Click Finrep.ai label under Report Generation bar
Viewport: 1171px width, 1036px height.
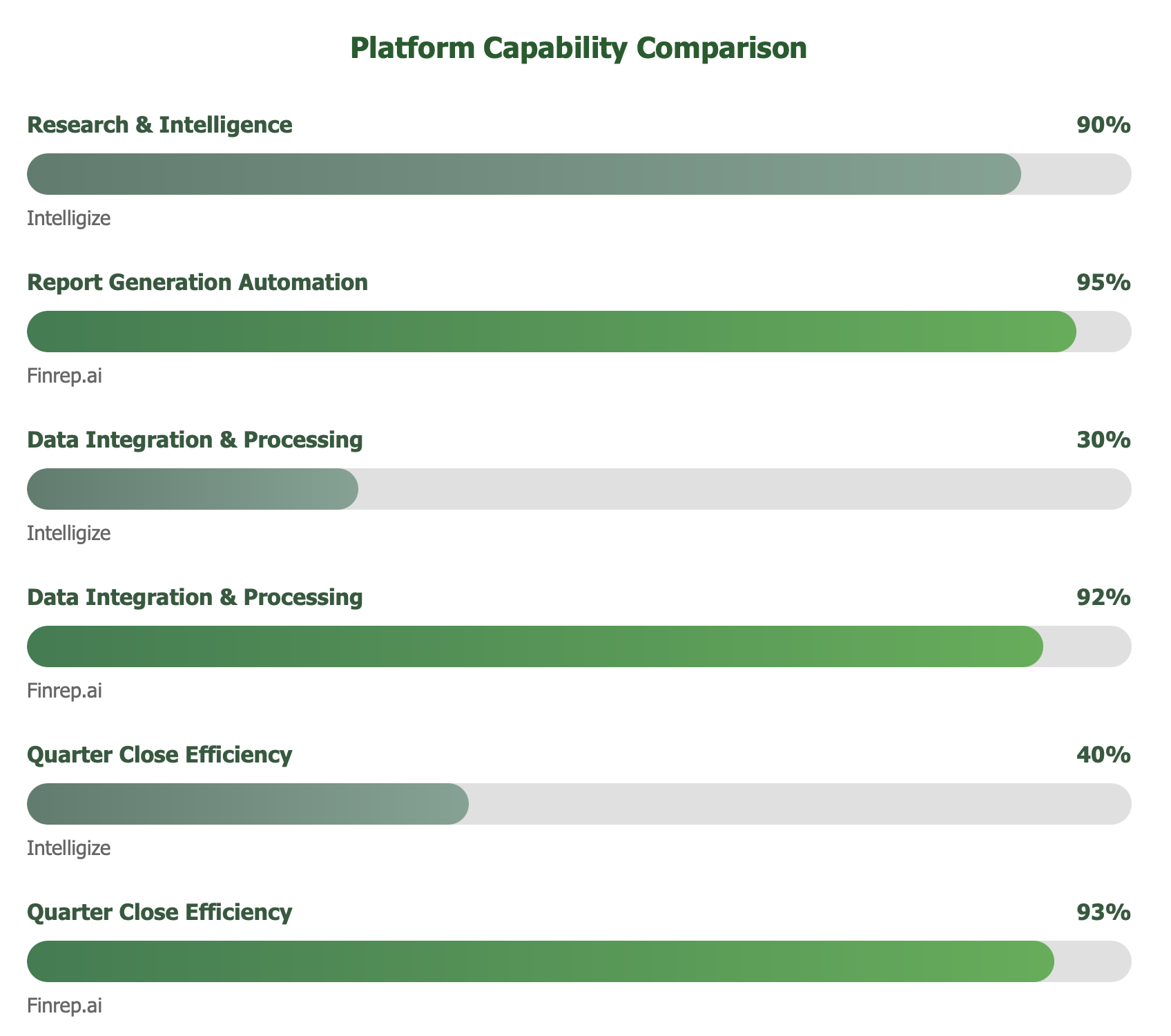(x=64, y=376)
